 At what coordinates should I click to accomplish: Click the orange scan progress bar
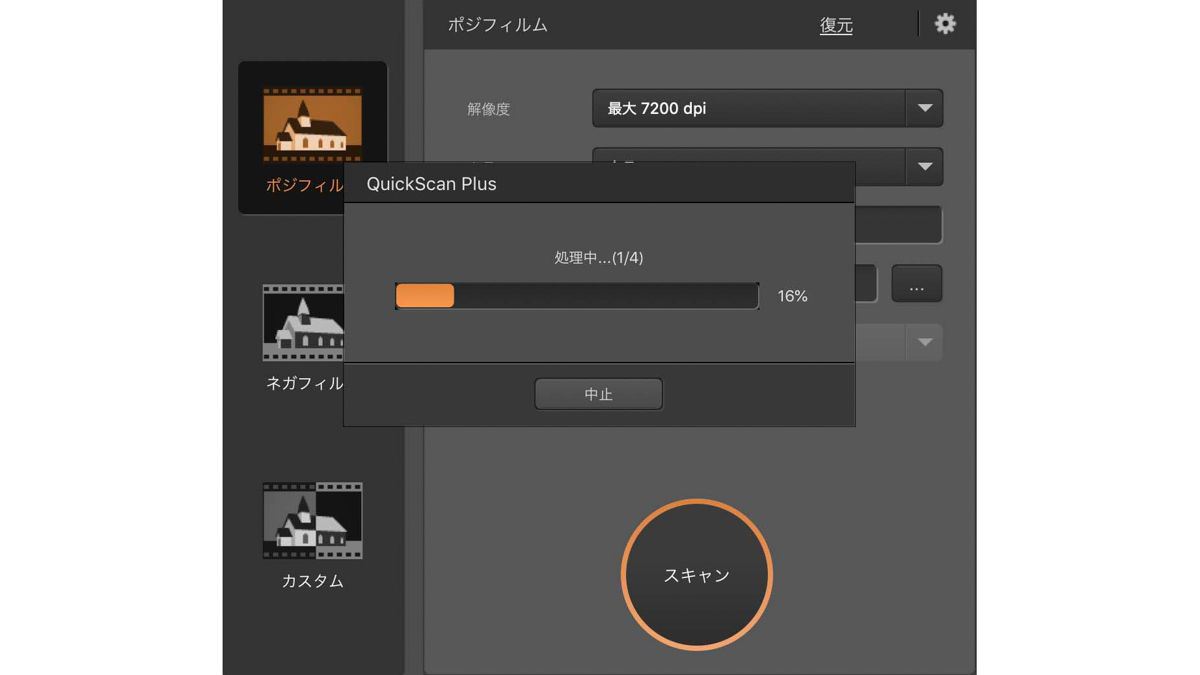(424, 295)
